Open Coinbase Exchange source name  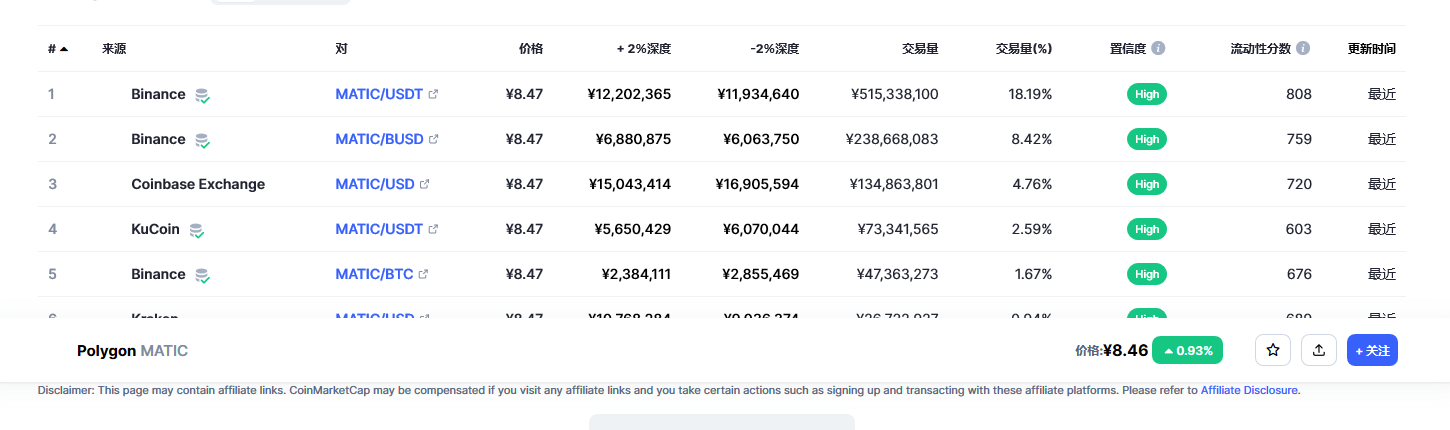click(x=198, y=184)
